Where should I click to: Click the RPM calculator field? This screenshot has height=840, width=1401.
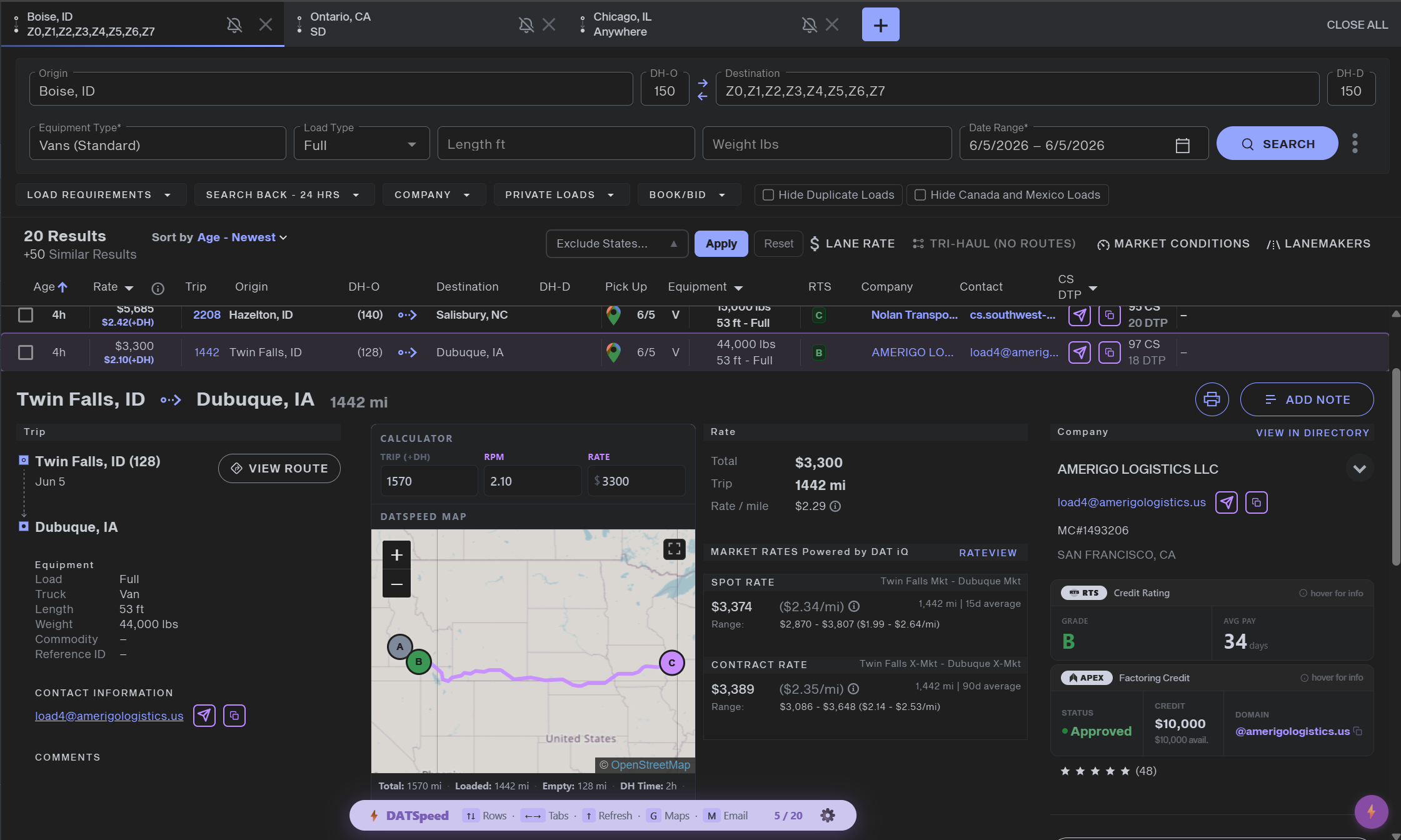click(532, 481)
